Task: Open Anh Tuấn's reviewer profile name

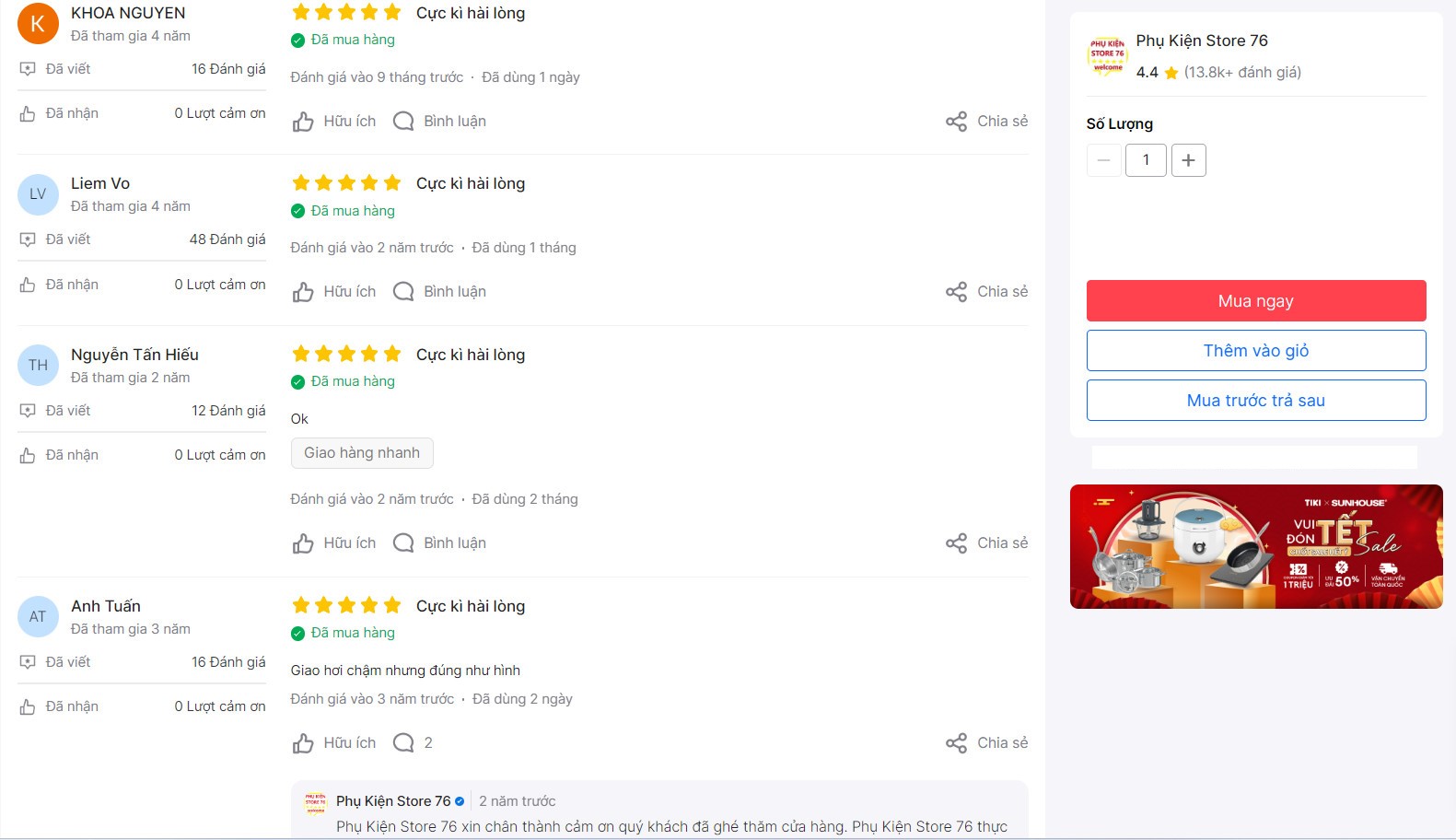Action: (x=106, y=606)
